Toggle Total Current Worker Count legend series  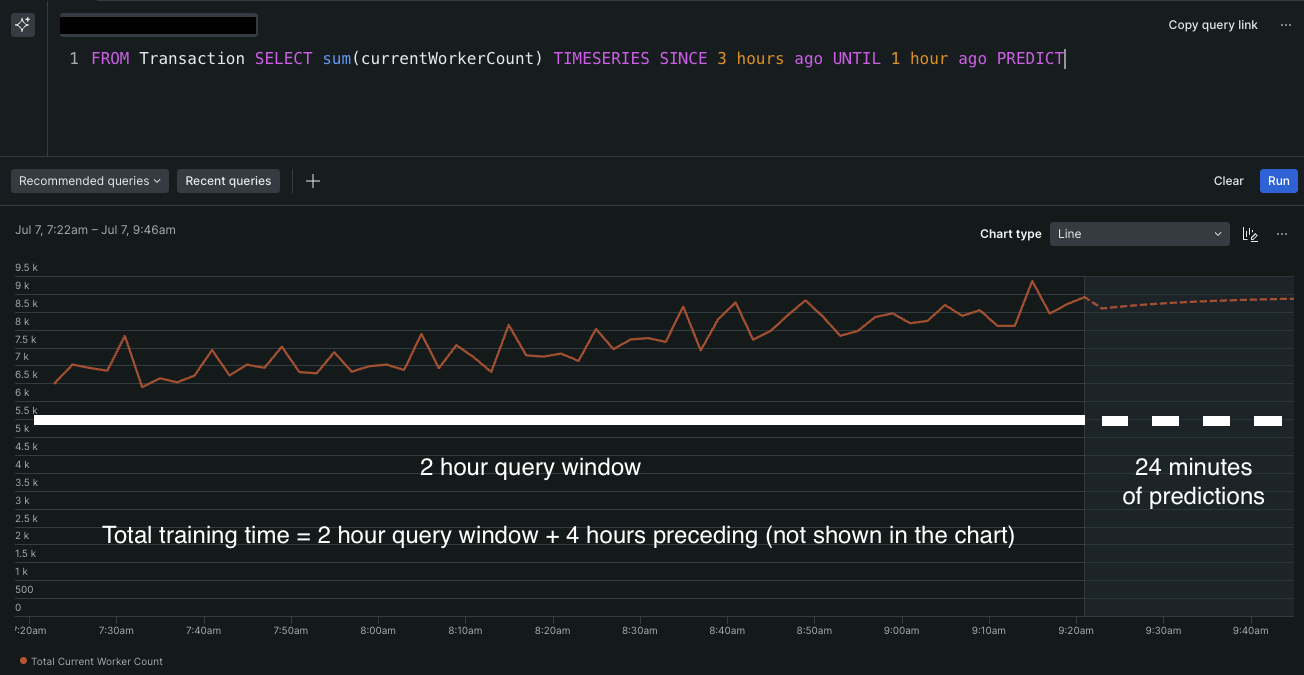[x=97, y=661]
